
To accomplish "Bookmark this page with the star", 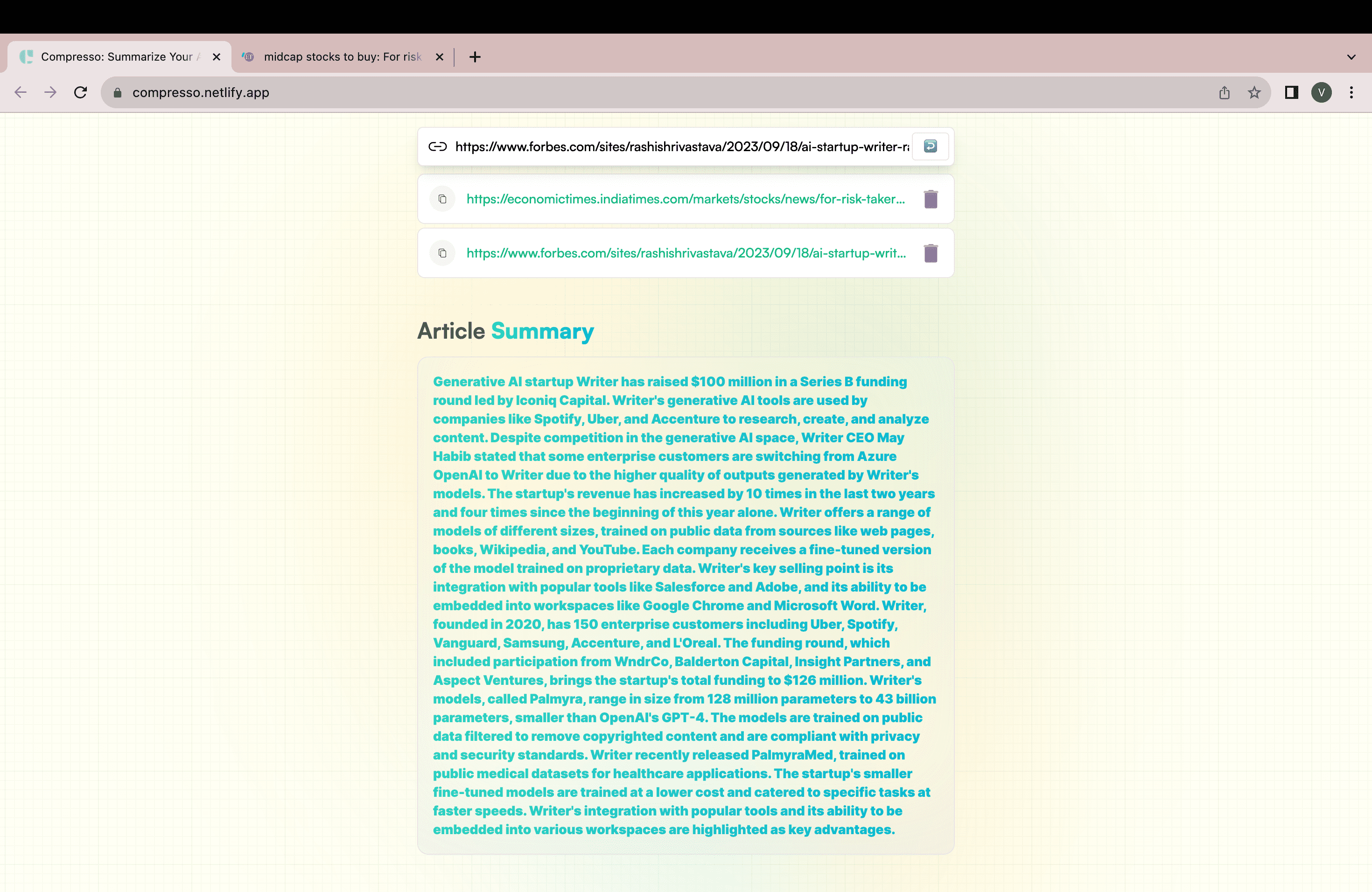I will (1254, 92).
